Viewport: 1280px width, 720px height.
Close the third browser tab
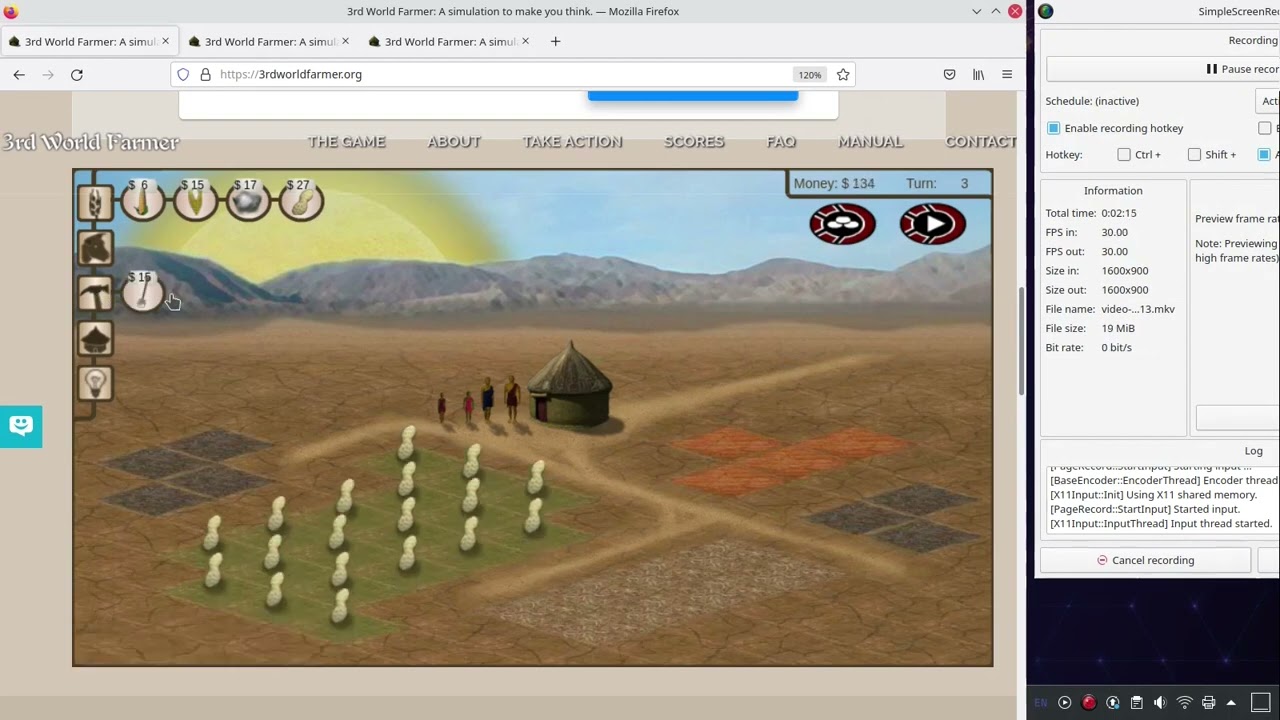pyautogui.click(x=525, y=41)
